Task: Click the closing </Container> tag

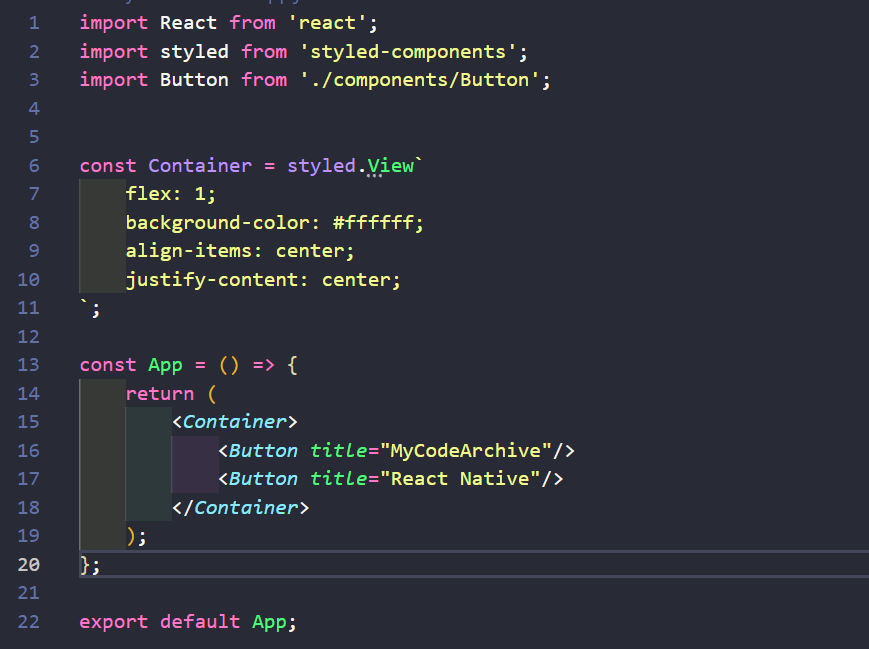Action: (x=241, y=508)
